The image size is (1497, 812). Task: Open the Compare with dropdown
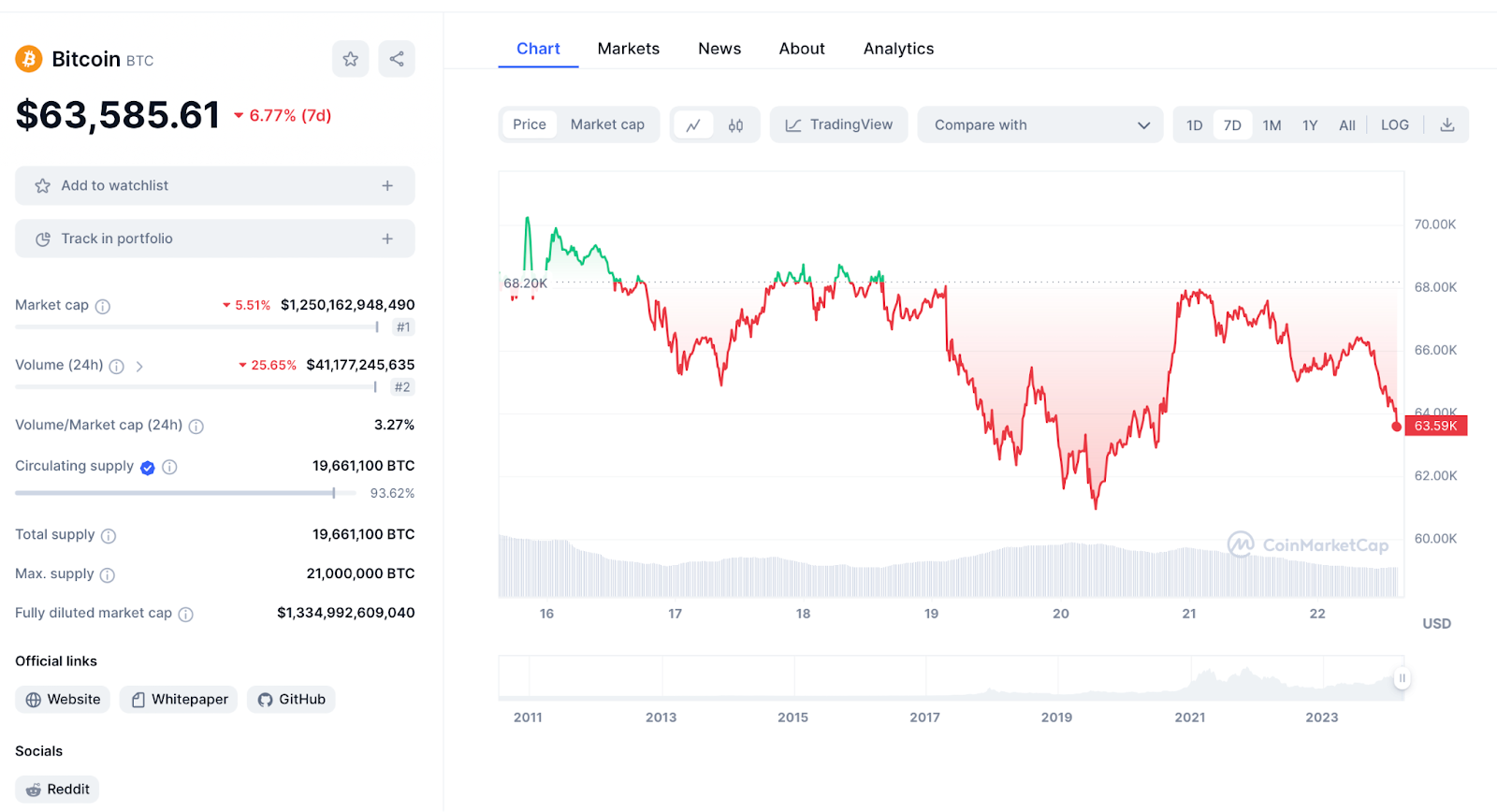[x=1040, y=124]
